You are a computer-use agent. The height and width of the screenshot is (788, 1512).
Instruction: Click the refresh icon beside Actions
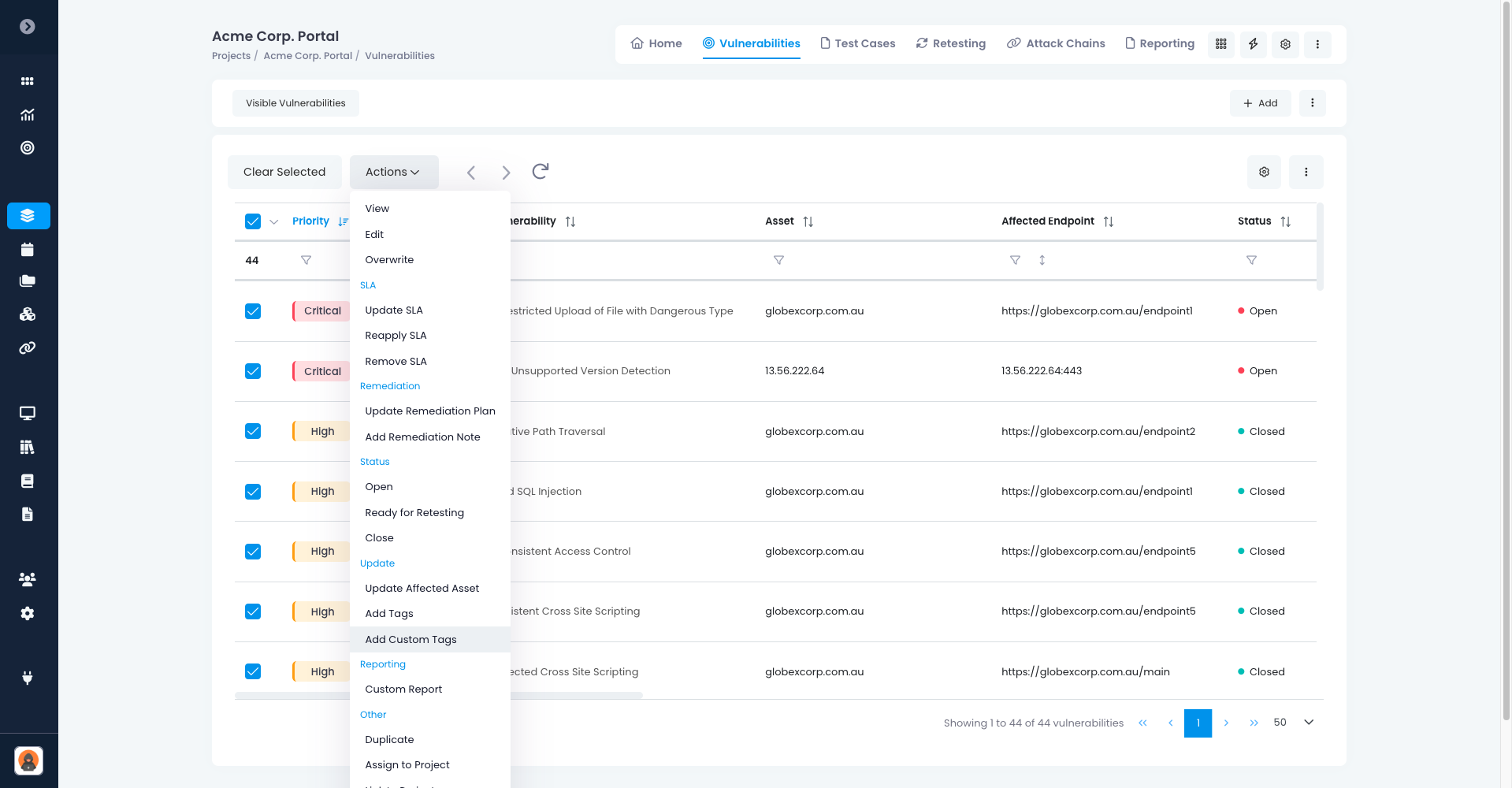point(541,170)
